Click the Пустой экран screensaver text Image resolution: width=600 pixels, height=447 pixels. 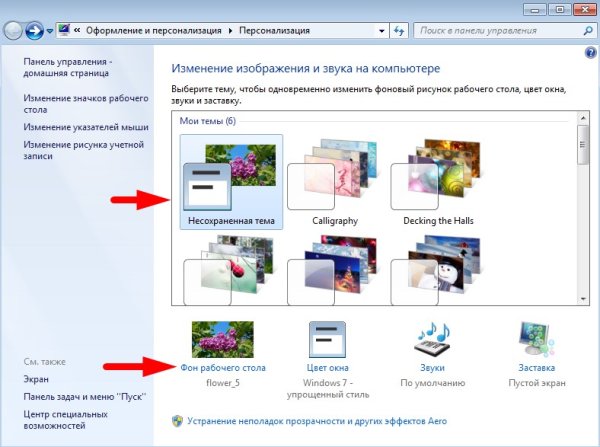(x=536, y=383)
